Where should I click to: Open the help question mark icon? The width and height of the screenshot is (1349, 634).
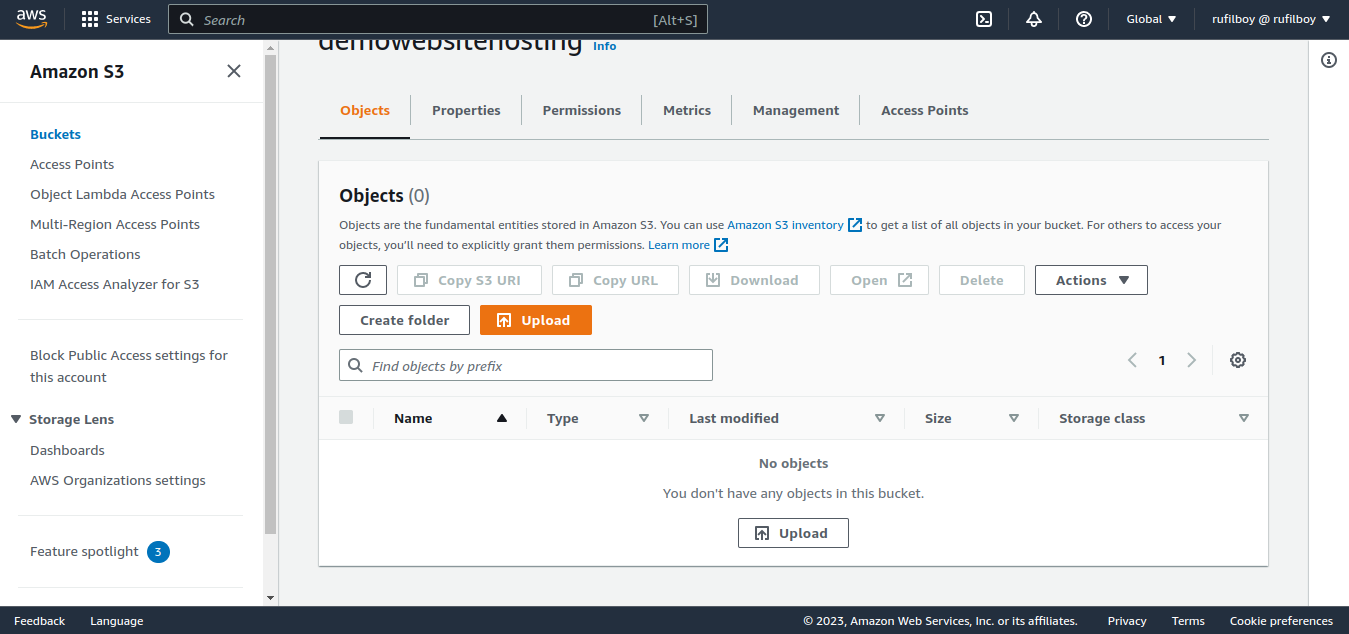[x=1084, y=19]
